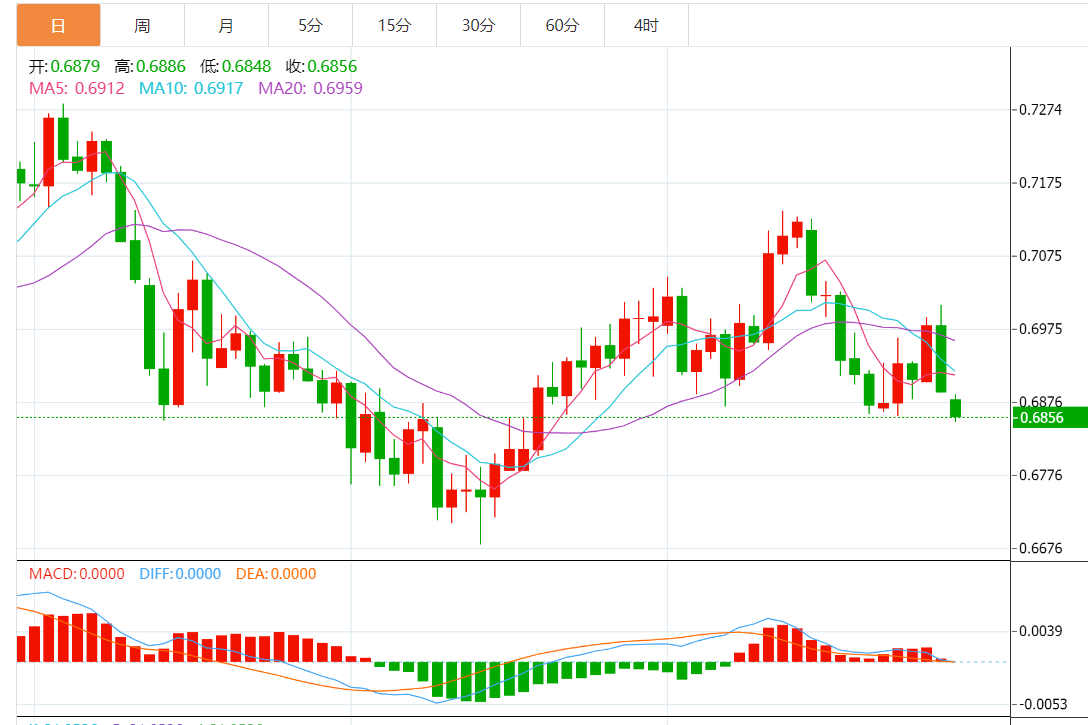1088x725 pixels.
Task: Switch to the 周 weekly tab
Action: 142,26
